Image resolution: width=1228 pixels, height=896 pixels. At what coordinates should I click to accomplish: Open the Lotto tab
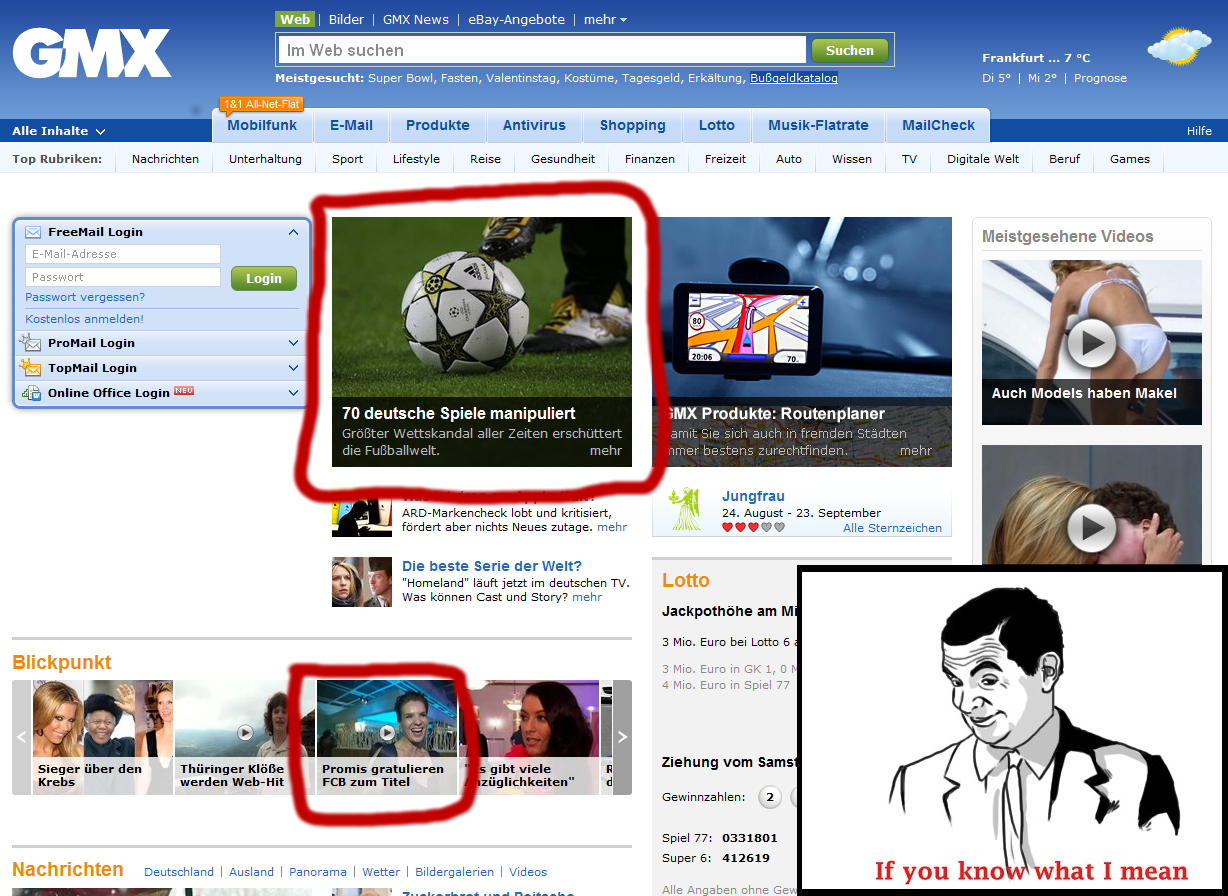[x=717, y=125]
